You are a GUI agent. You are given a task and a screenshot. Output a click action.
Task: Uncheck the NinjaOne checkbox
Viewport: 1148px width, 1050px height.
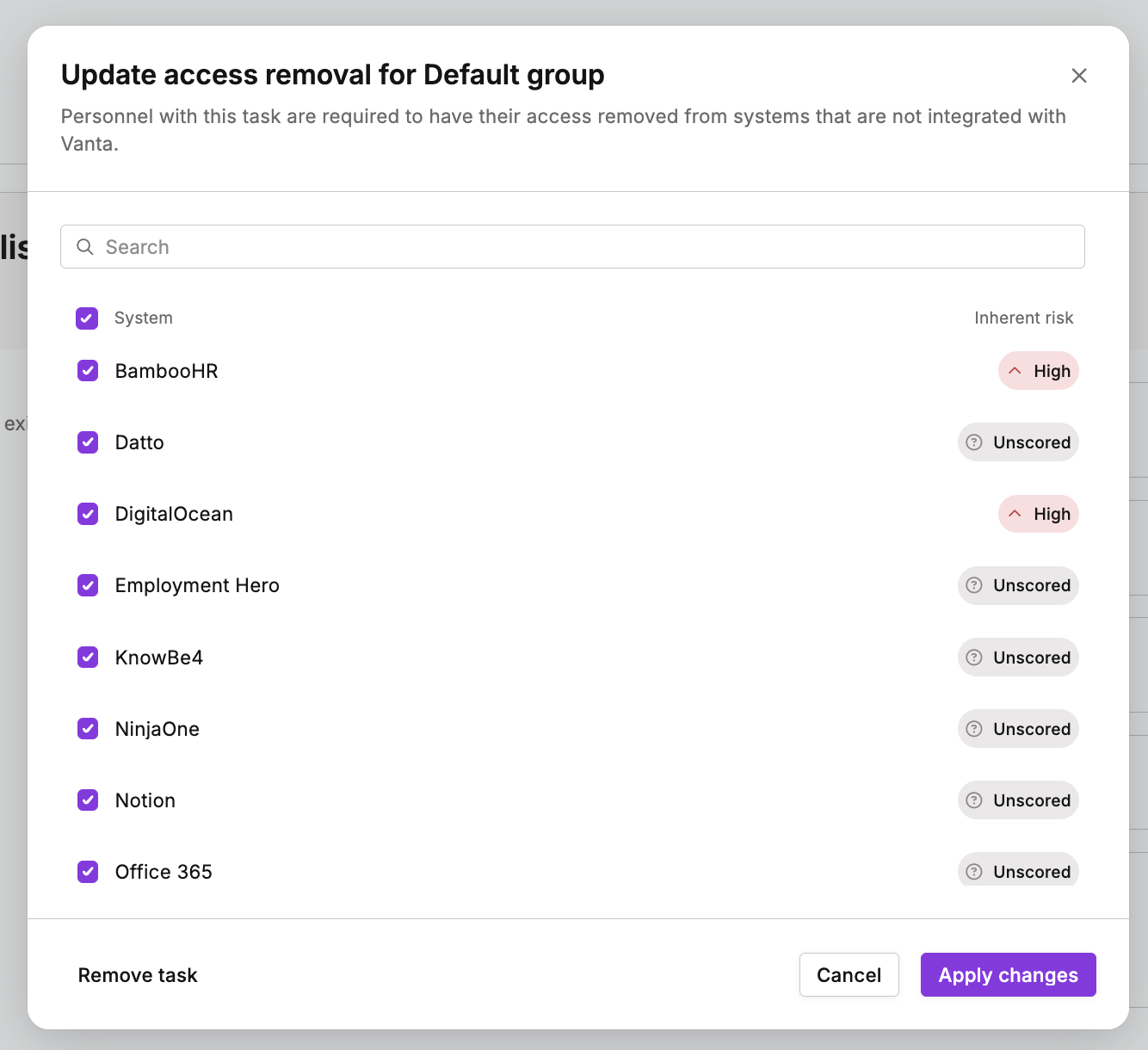88,729
